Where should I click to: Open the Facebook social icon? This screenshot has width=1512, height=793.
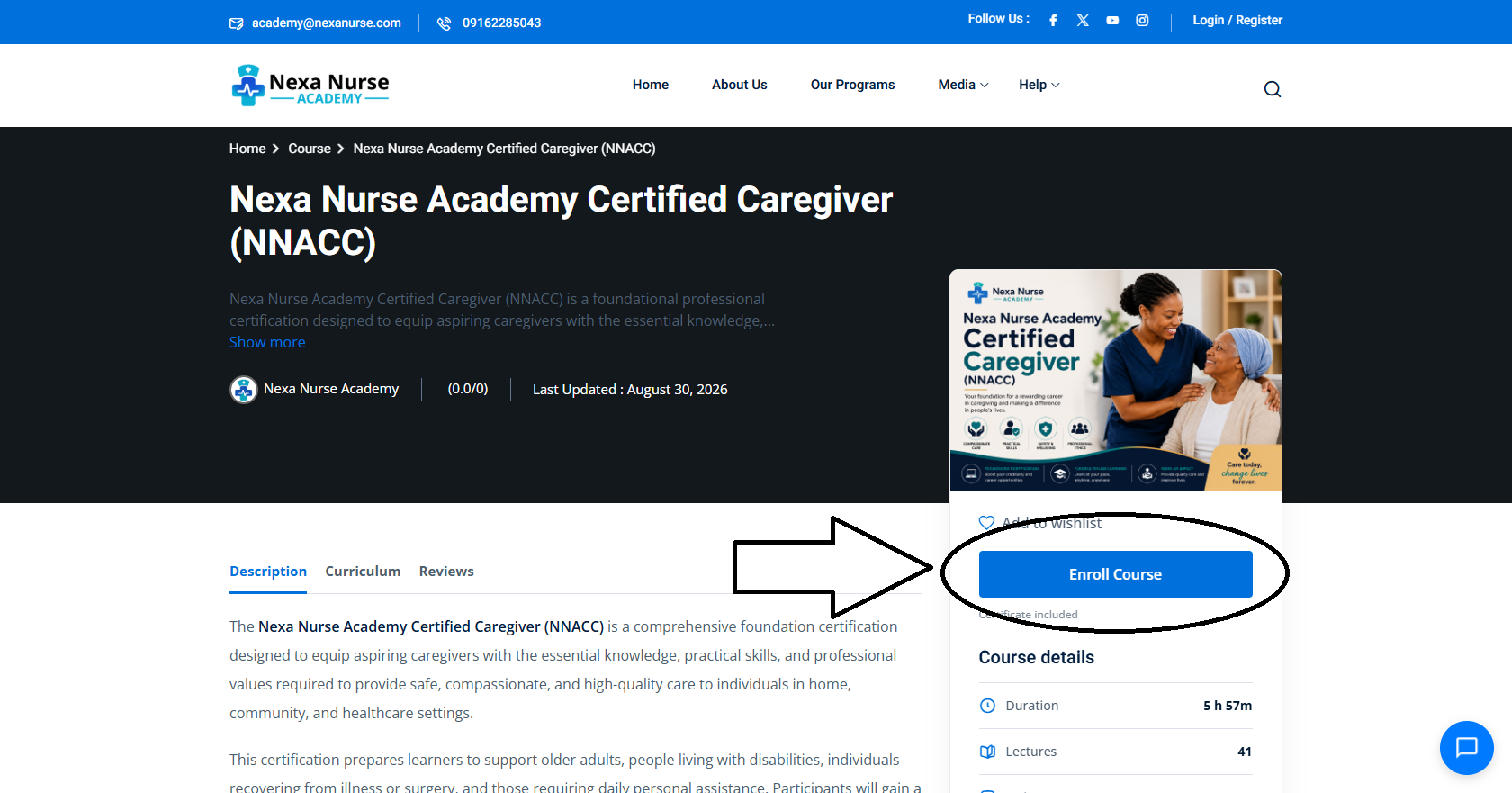click(x=1053, y=21)
